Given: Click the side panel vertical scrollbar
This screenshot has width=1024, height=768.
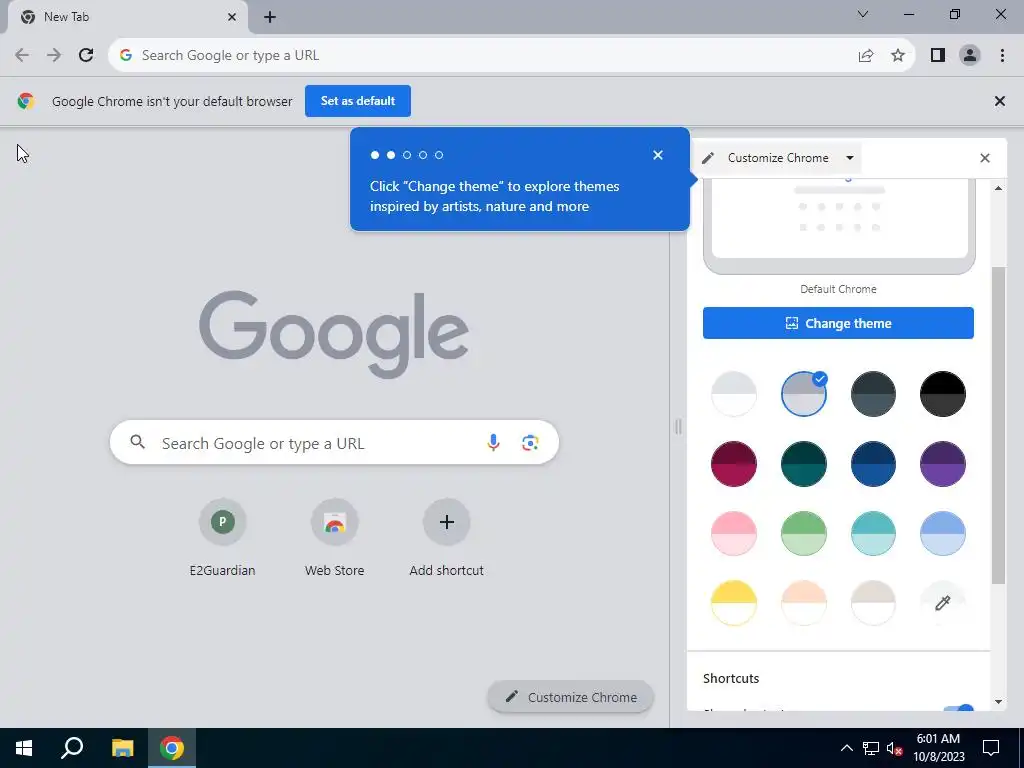Looking at the screenshot, I should click(998, 424).
